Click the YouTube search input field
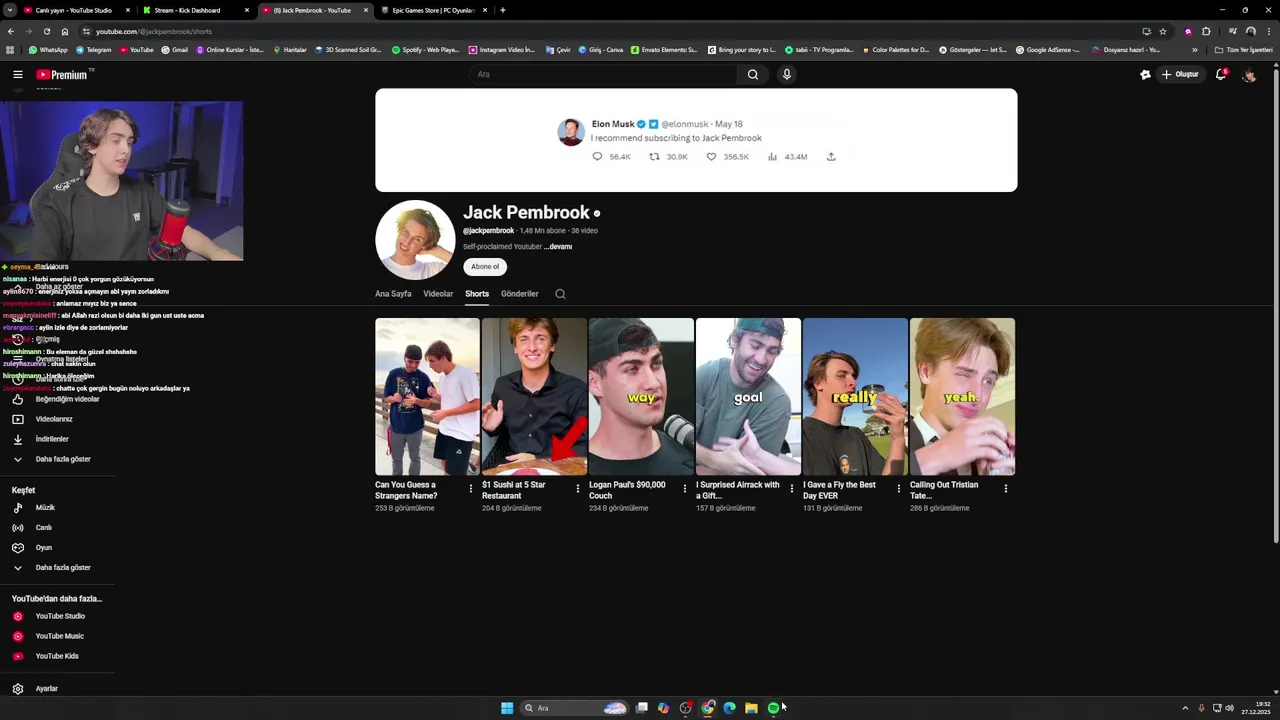The width and height of the screenshot is (1280, 720). [x=603, y=74]
